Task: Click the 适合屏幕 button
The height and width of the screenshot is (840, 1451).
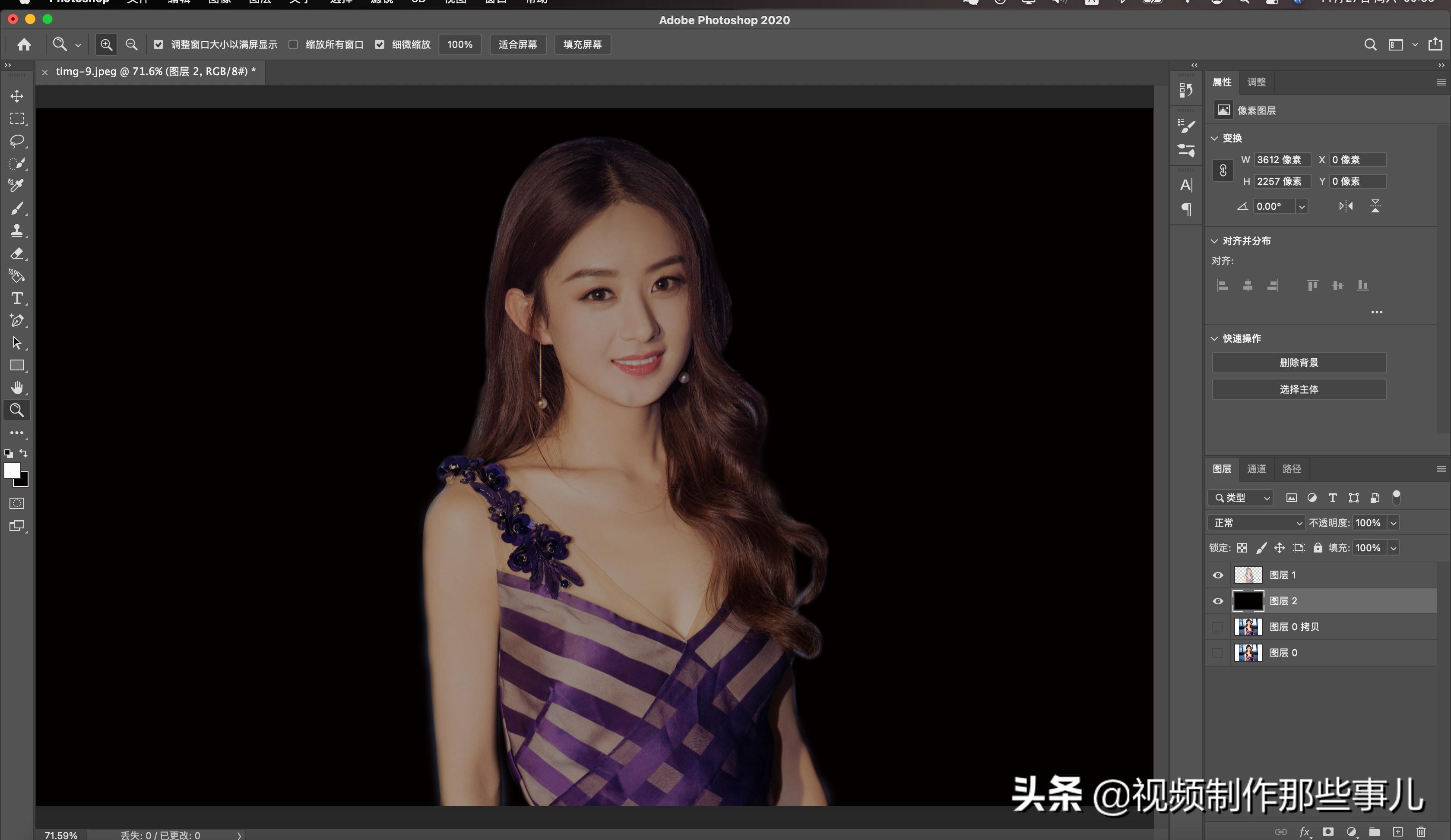Action: (x=517, y=44)
